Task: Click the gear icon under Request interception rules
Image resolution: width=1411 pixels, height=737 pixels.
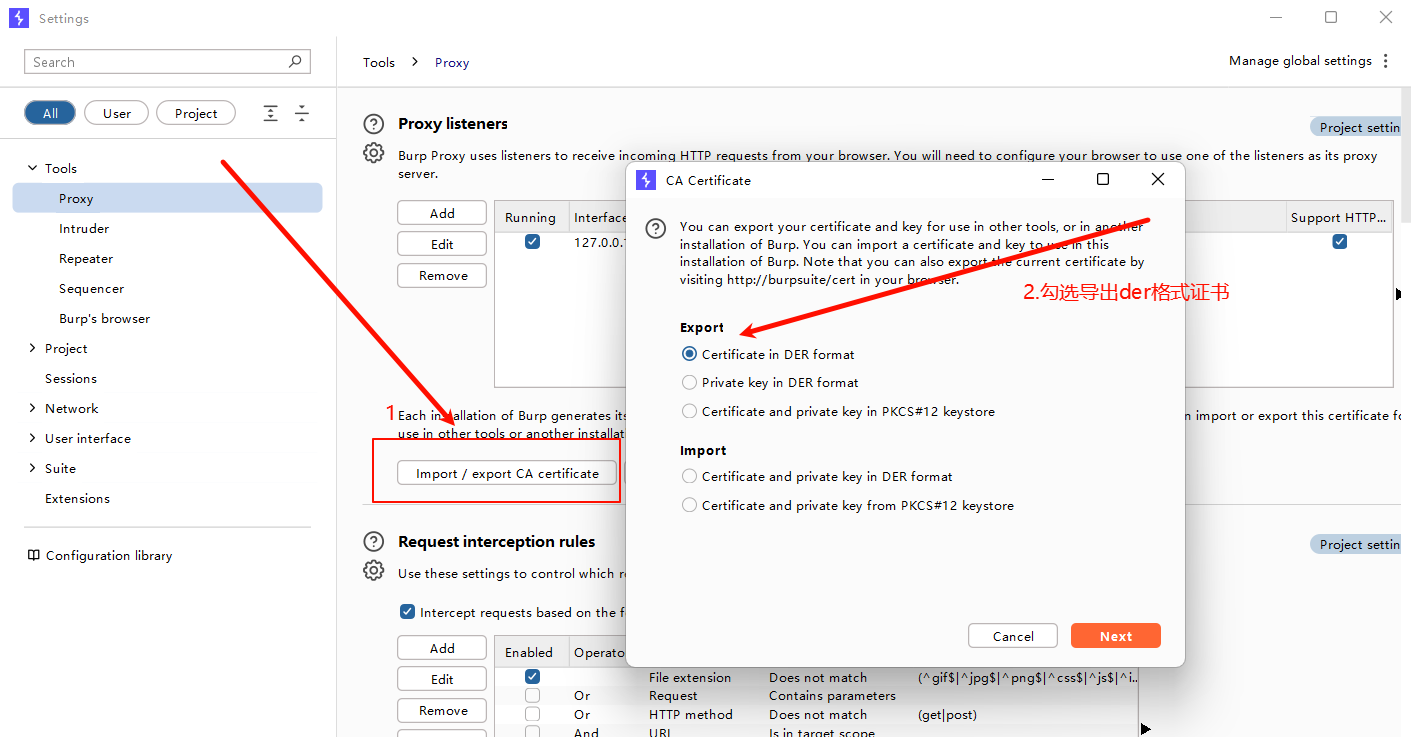Action: pyautogui.click(x=374, y=570)
